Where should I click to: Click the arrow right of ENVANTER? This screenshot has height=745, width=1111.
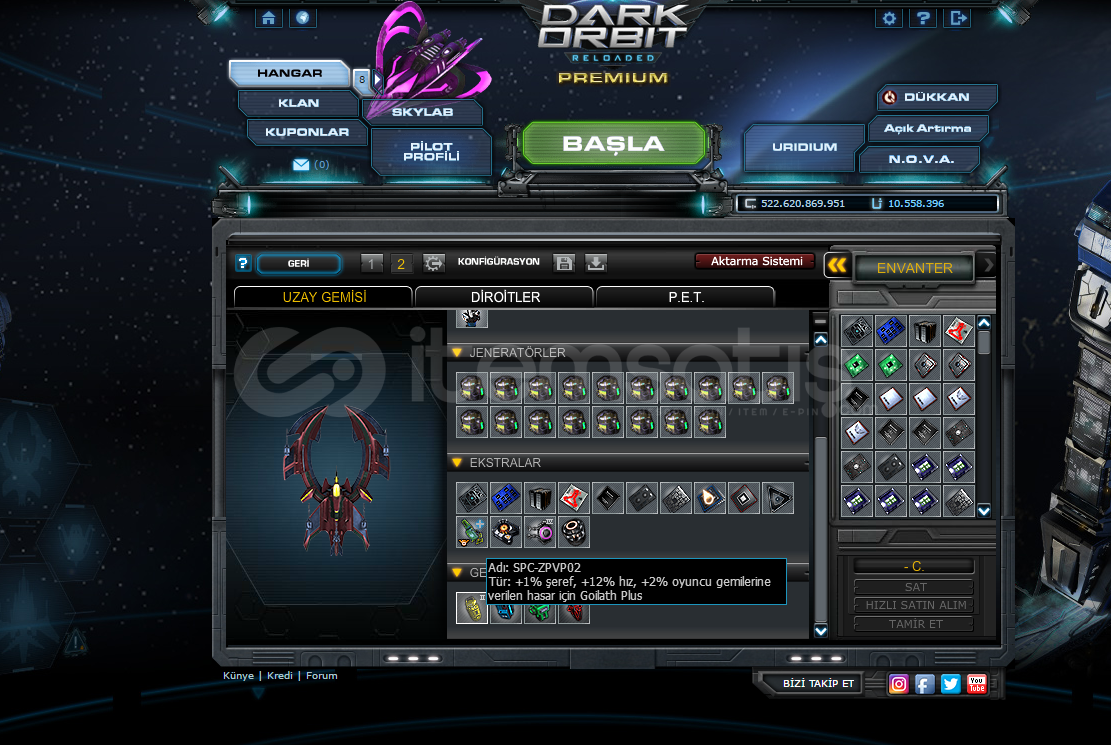point(988,266)
